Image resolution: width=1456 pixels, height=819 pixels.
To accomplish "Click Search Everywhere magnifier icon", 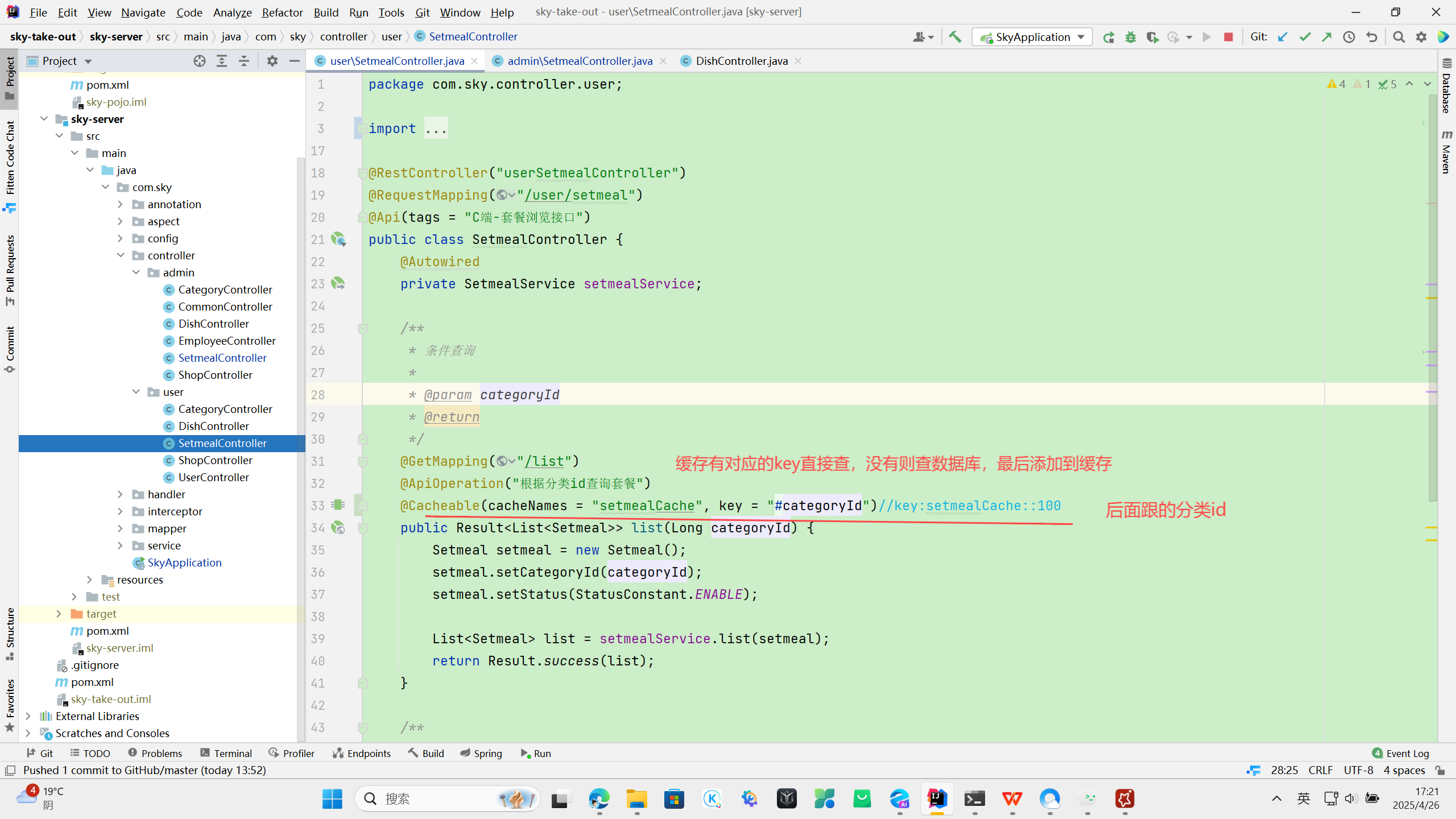I will point(1399,37).
